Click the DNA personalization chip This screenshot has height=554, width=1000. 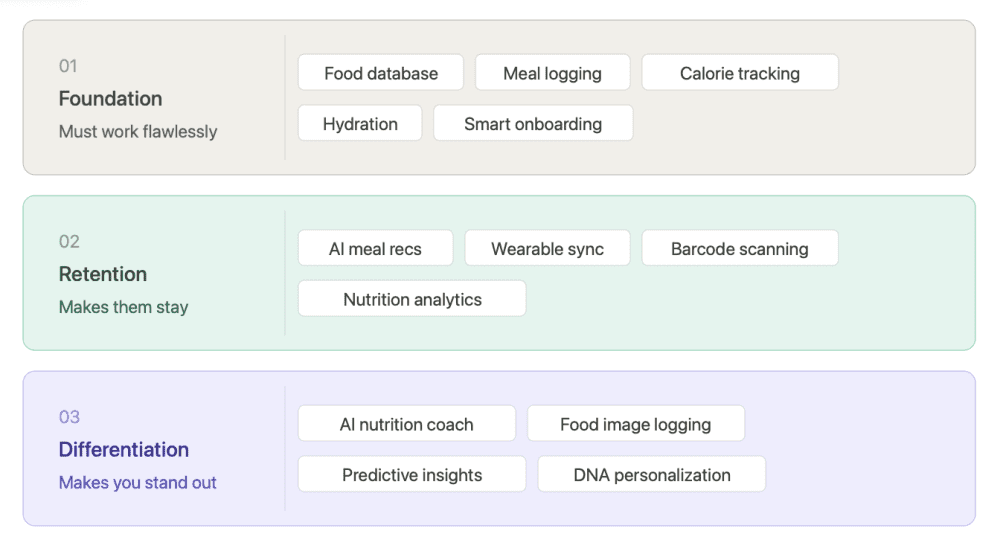pos(652,475)
